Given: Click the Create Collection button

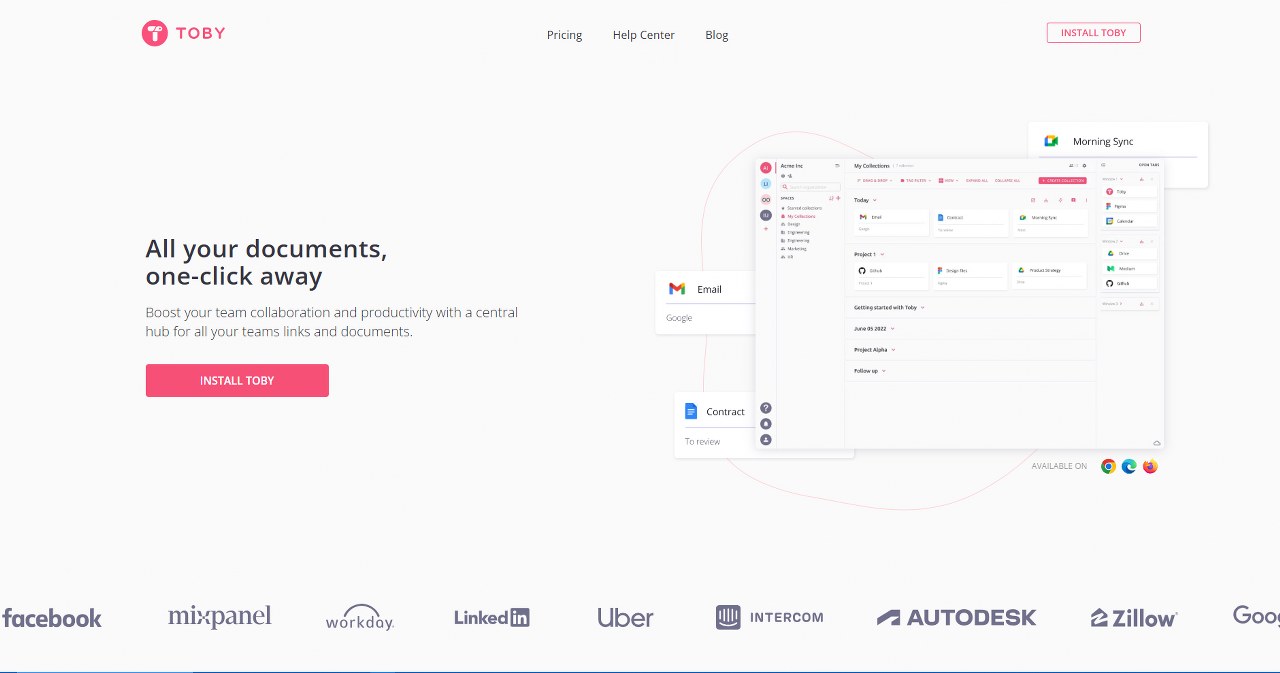Looking at the screenshot, I should tap(1063, 180).
